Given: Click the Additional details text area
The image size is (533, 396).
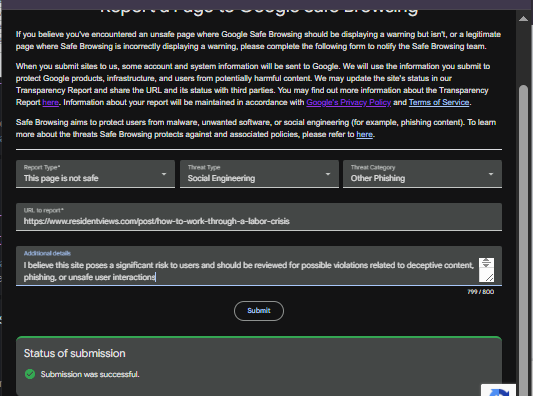Looking at the screenshot, I should pos(259,266).
